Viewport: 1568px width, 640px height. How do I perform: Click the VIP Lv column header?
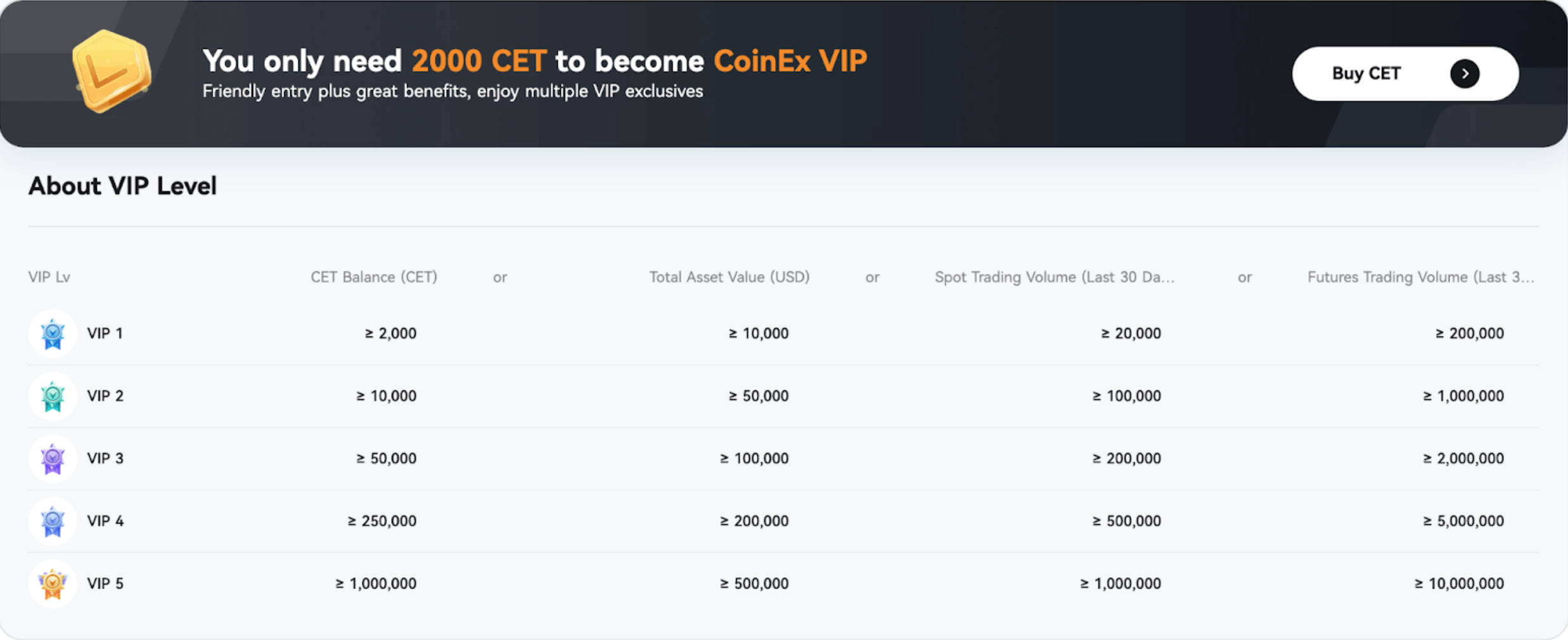pos(49,277)
